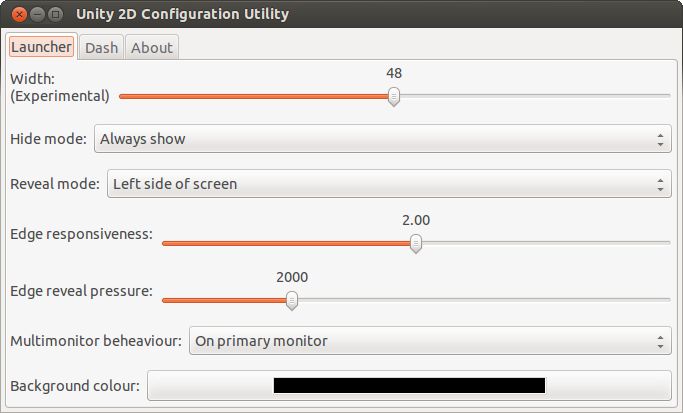Minimize the configuration utility window
Viewport: 683px width, 413px height.
[x=36, y=14]
